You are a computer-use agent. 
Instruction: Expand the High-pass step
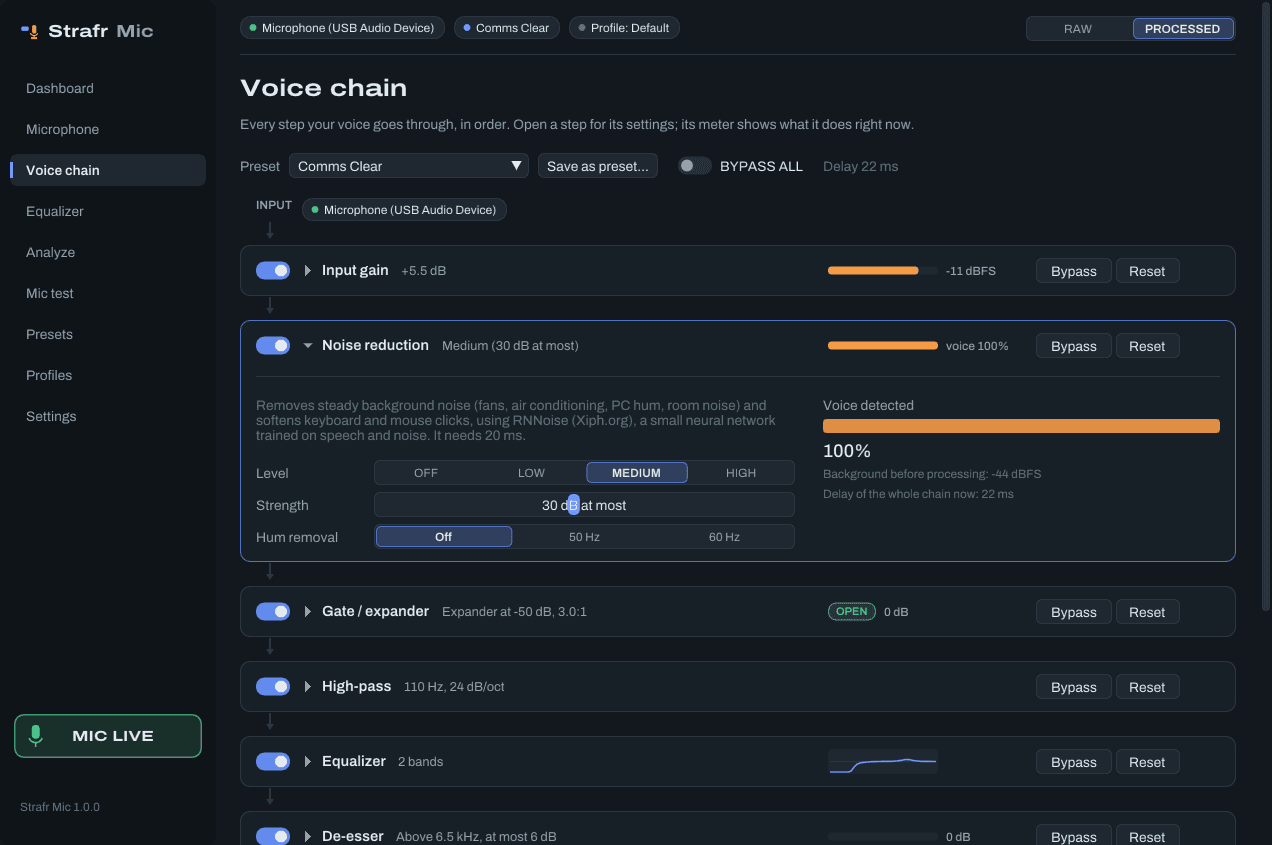coord(308,687)
